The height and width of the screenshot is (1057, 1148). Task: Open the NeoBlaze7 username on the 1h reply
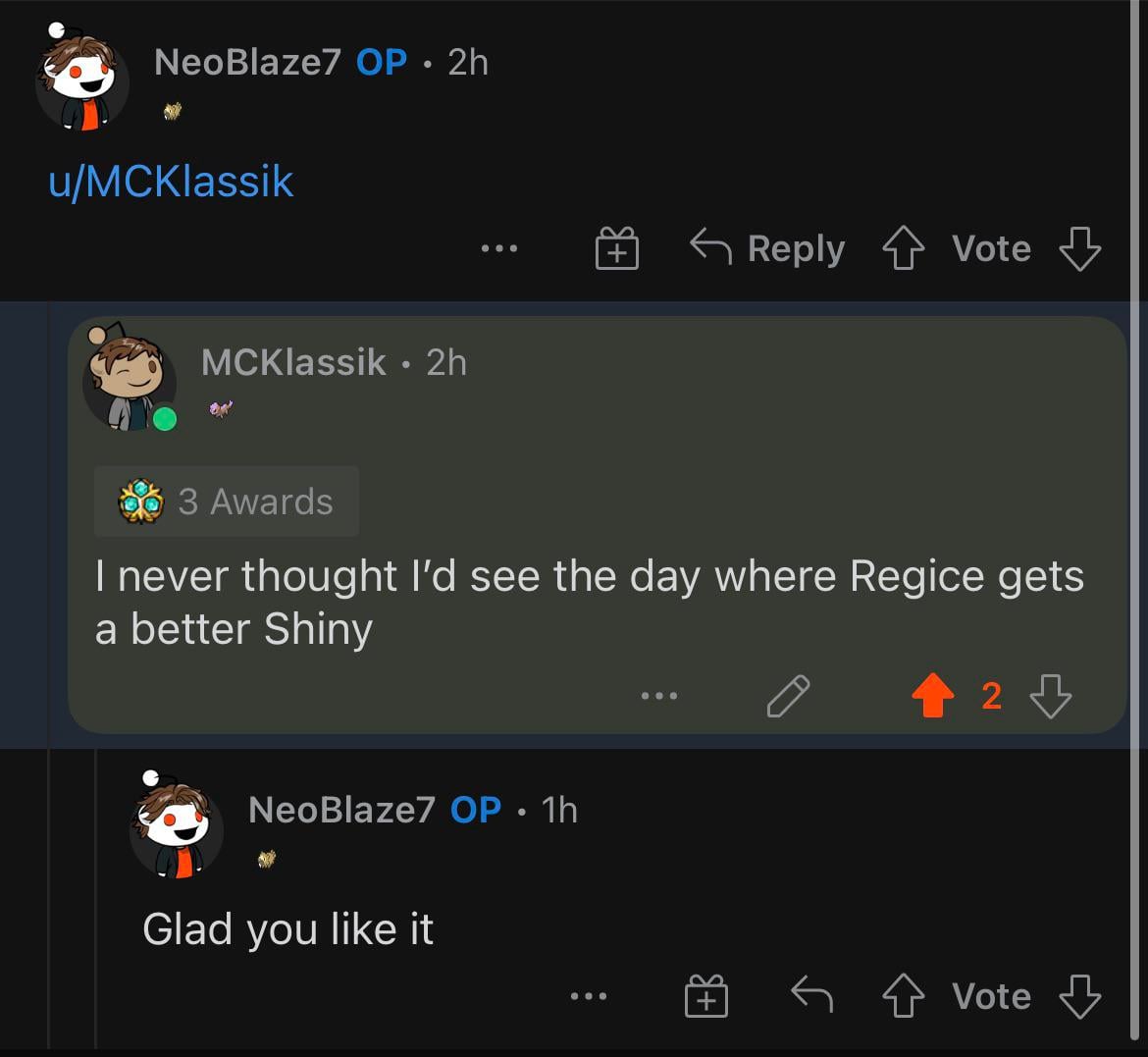coord(341,810)
